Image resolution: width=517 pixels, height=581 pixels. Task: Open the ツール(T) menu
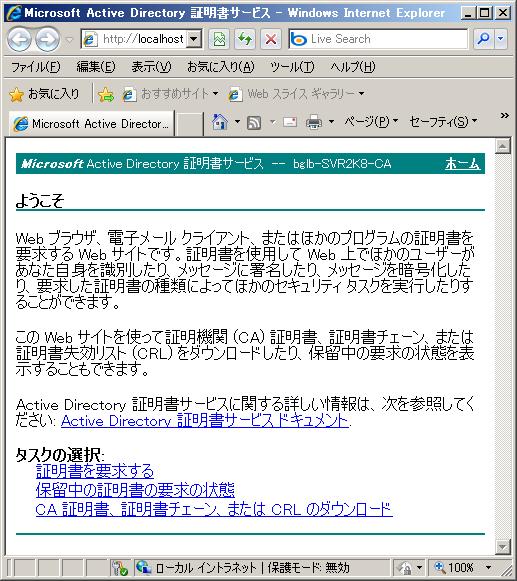[x=292, y=67]
